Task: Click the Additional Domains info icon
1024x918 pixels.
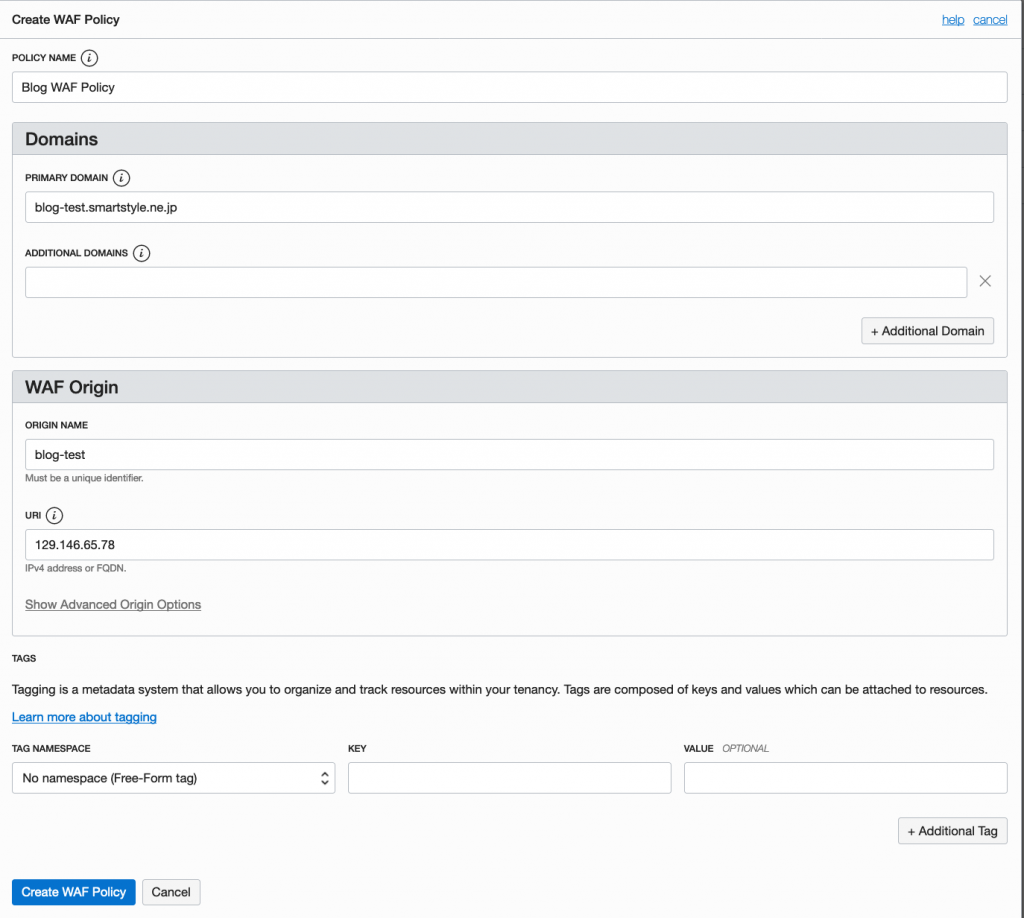Action: click(141, 253)
